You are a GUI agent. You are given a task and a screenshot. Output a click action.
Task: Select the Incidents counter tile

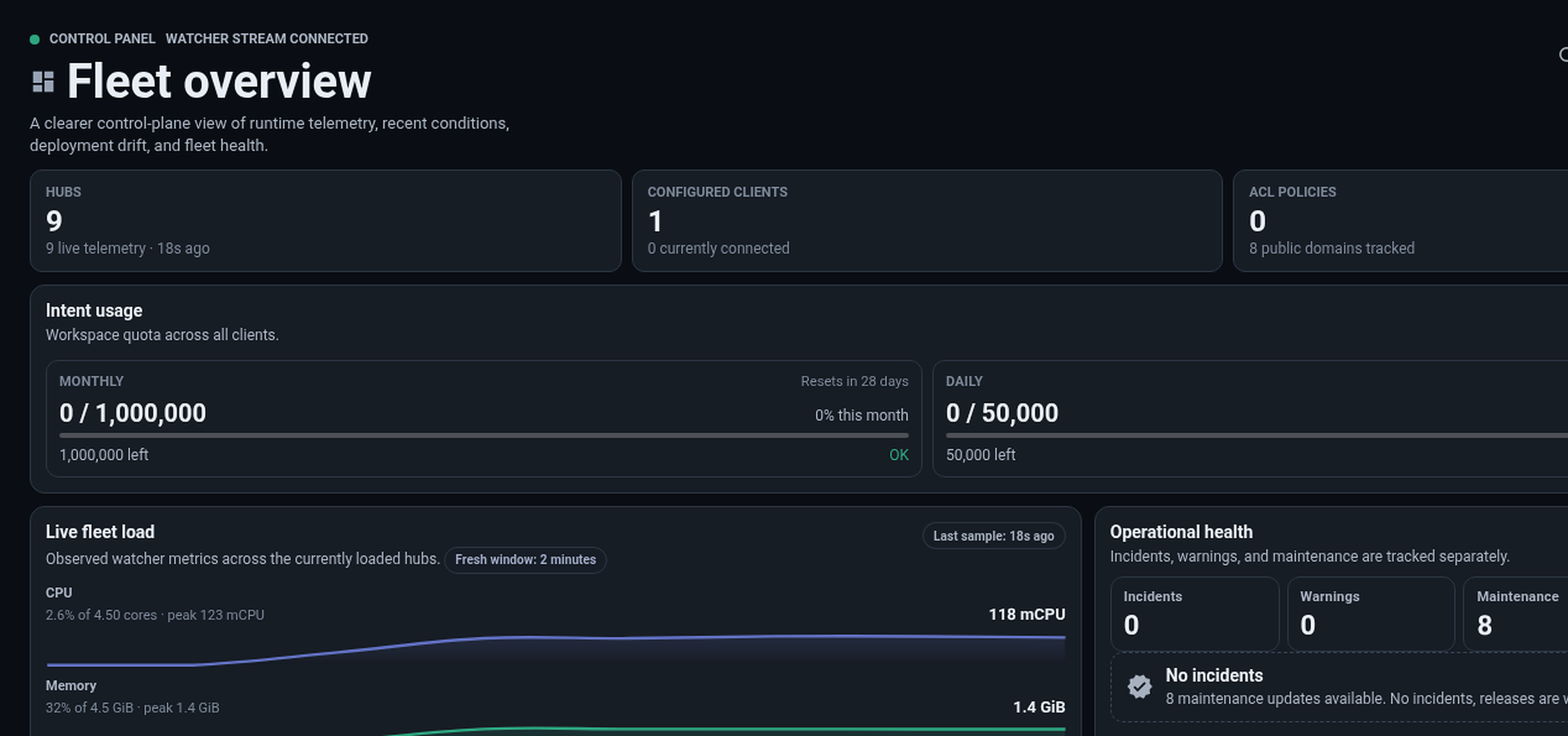coord(1195,614)
